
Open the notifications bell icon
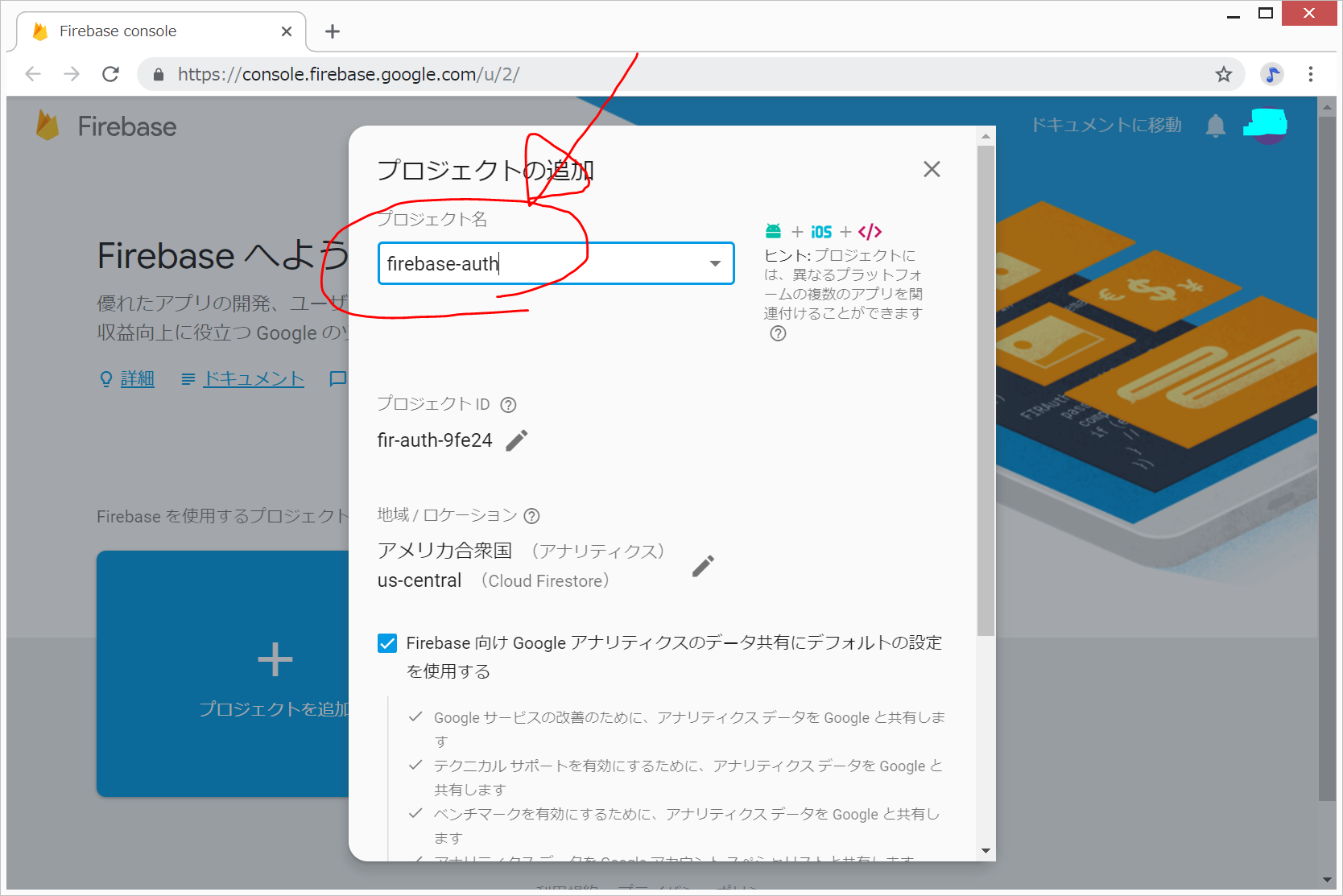tap(1216, 126)
